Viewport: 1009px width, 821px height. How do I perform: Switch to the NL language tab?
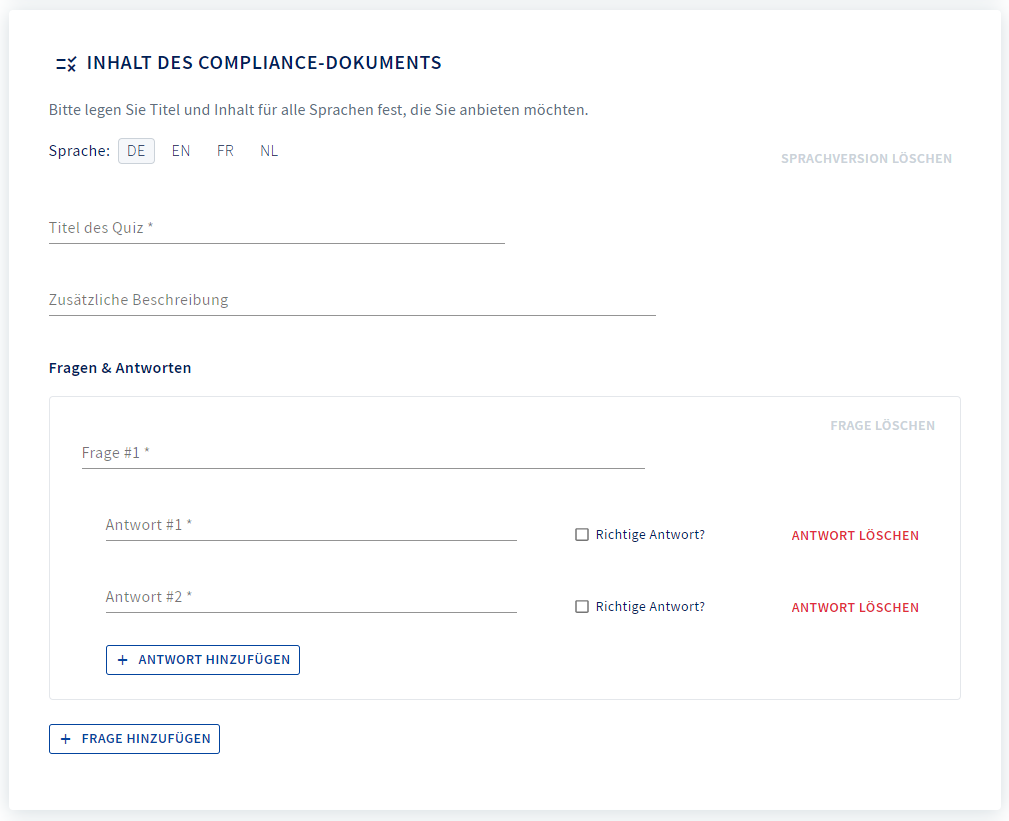click(x=269, y=151)
